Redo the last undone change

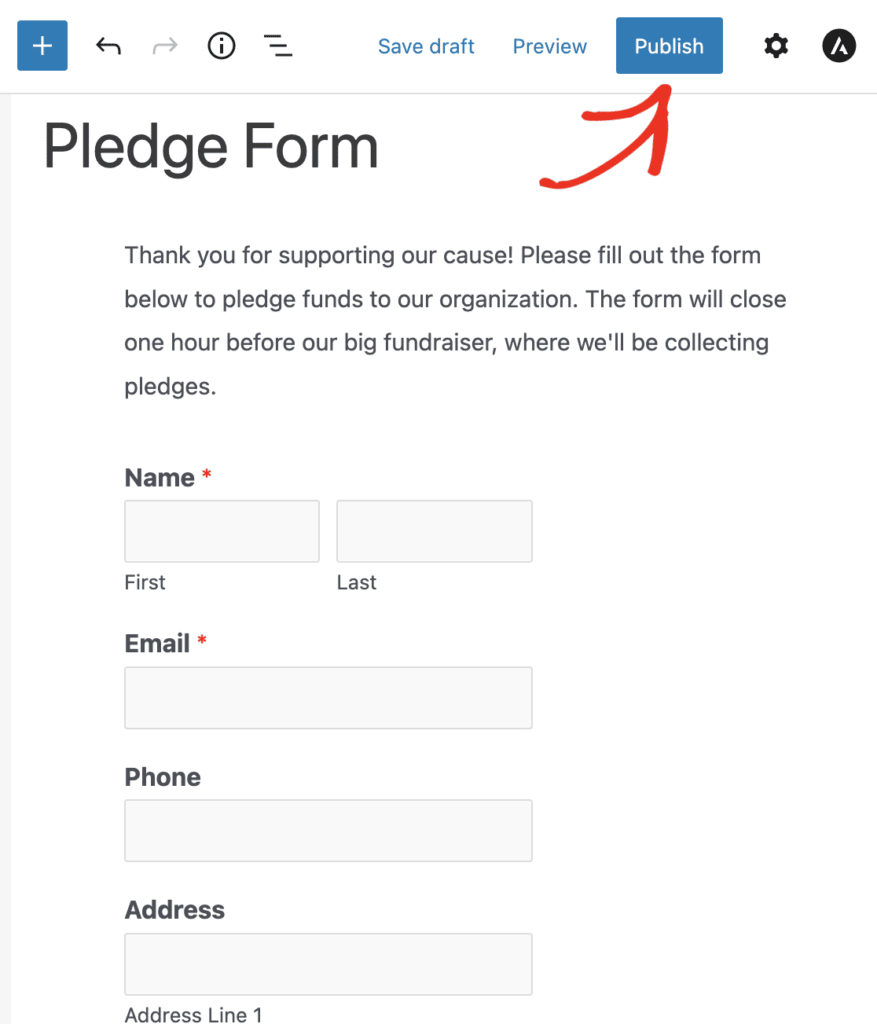[164, 45]
